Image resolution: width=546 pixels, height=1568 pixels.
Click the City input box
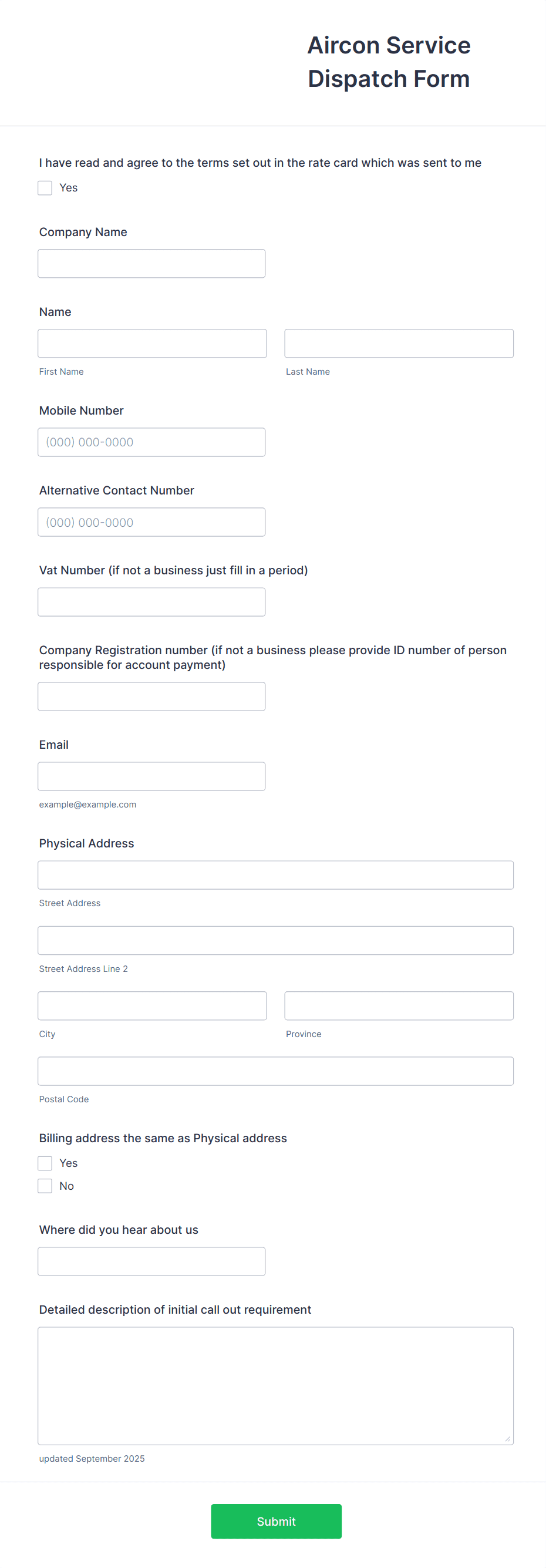tap(152, 1005)
